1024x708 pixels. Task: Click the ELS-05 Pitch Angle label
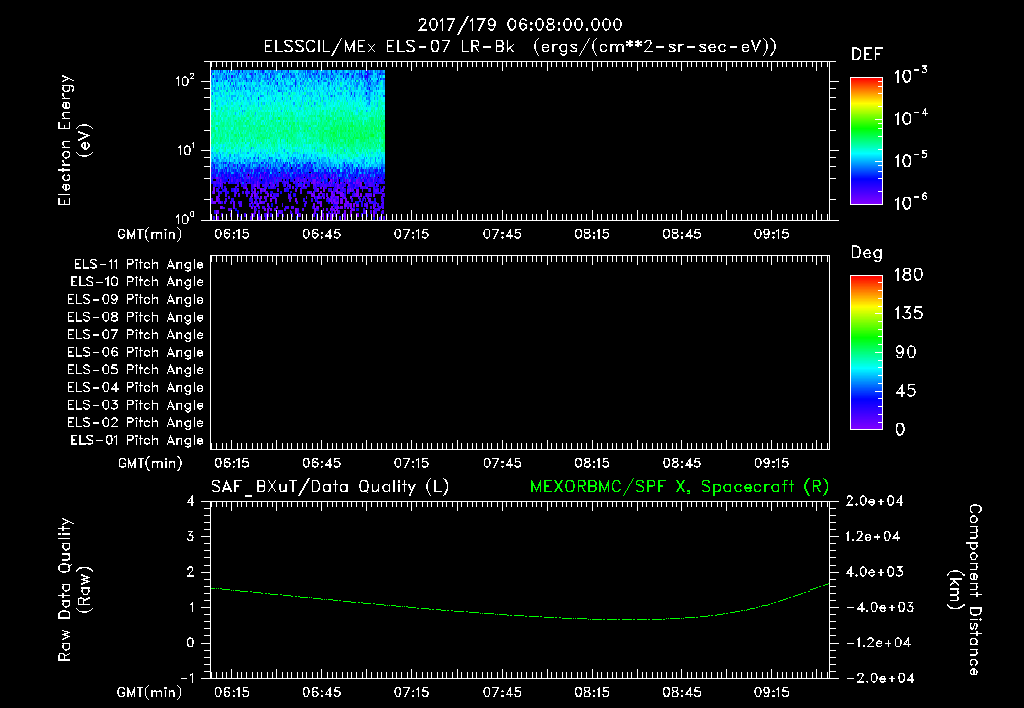pyautogui.click(x=135, y=370)
